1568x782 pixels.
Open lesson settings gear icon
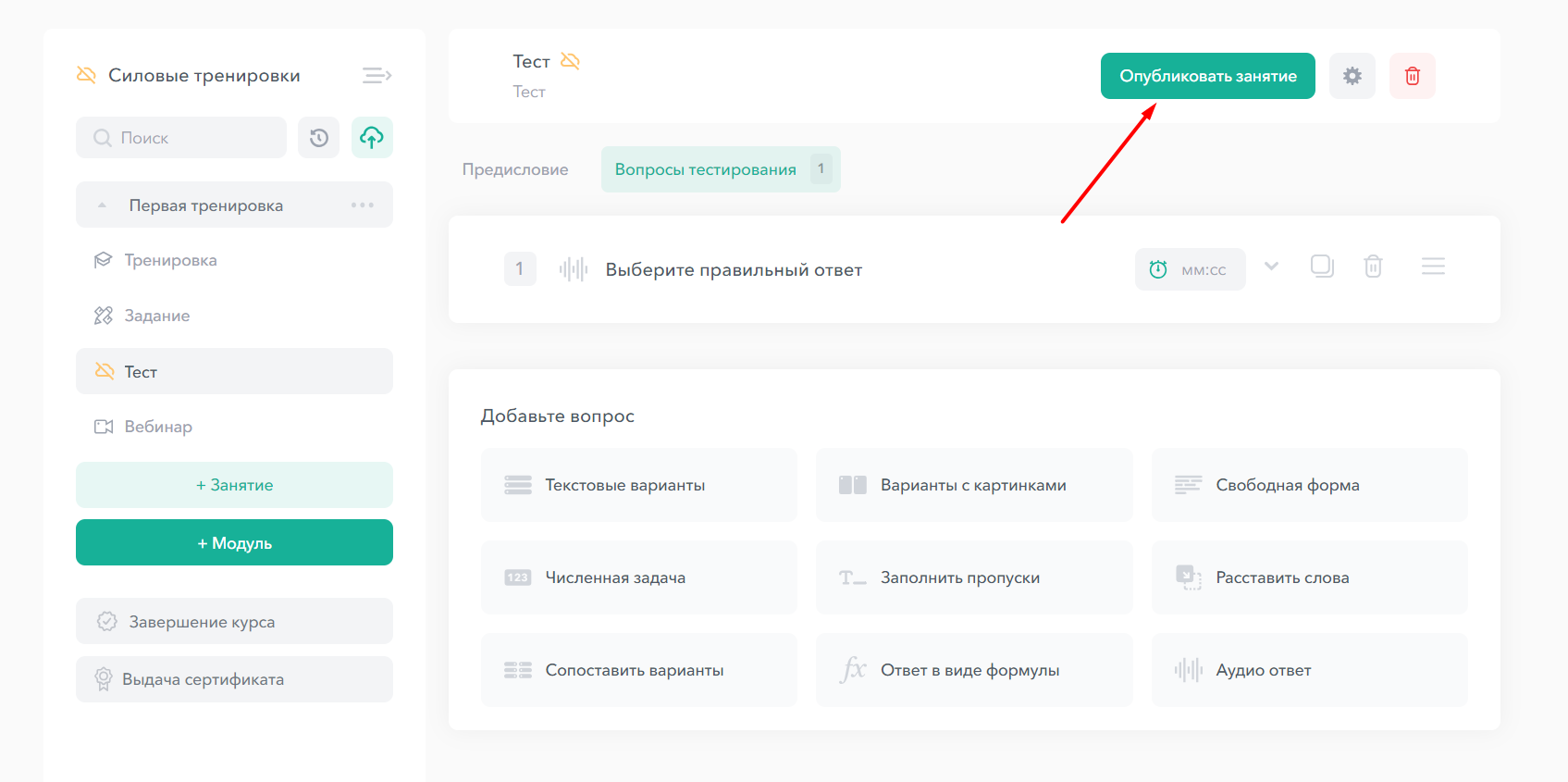tap(1352, 76)
